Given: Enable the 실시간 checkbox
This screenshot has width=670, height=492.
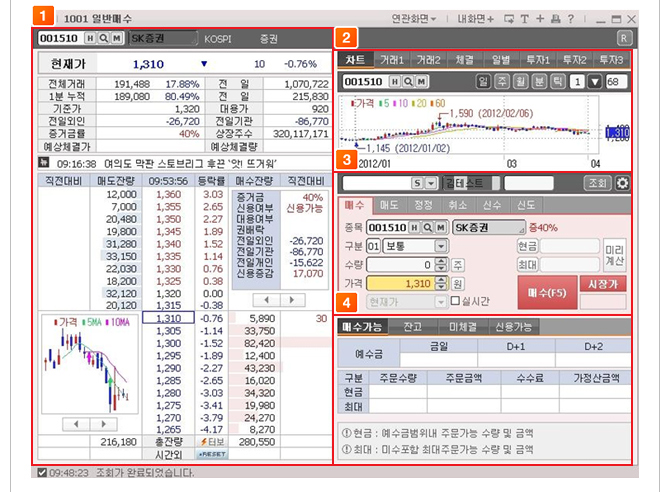Looking at the screenshot, I should [455, 301].
